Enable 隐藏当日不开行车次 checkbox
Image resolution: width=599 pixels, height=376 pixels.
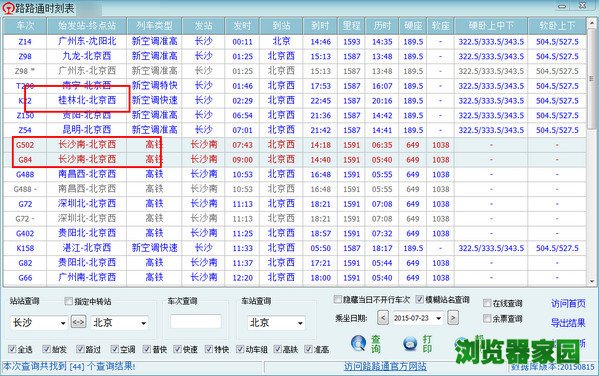pyautogui.click(x=338, y=299)
